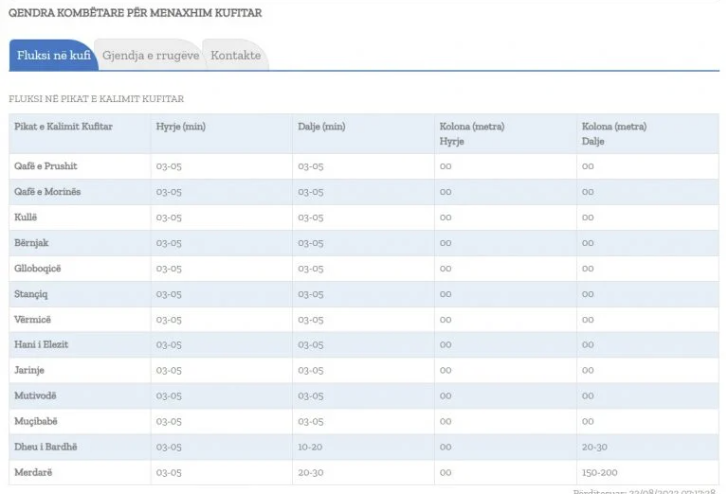Click the Pikat e Kalimit Kufitar column header

(63, 127)
